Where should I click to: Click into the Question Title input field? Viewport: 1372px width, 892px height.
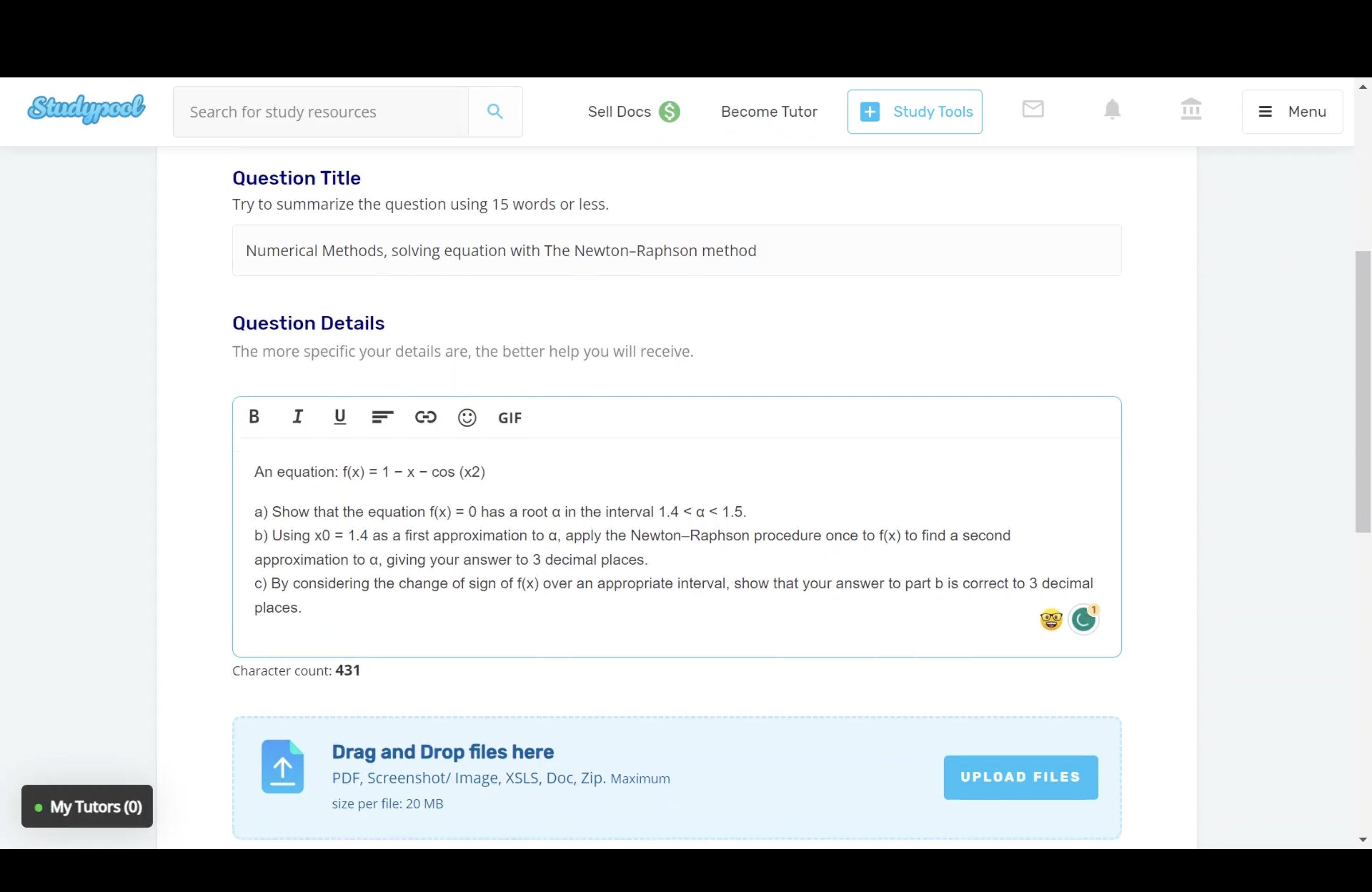pyautogui.click(x=677, y=250)
